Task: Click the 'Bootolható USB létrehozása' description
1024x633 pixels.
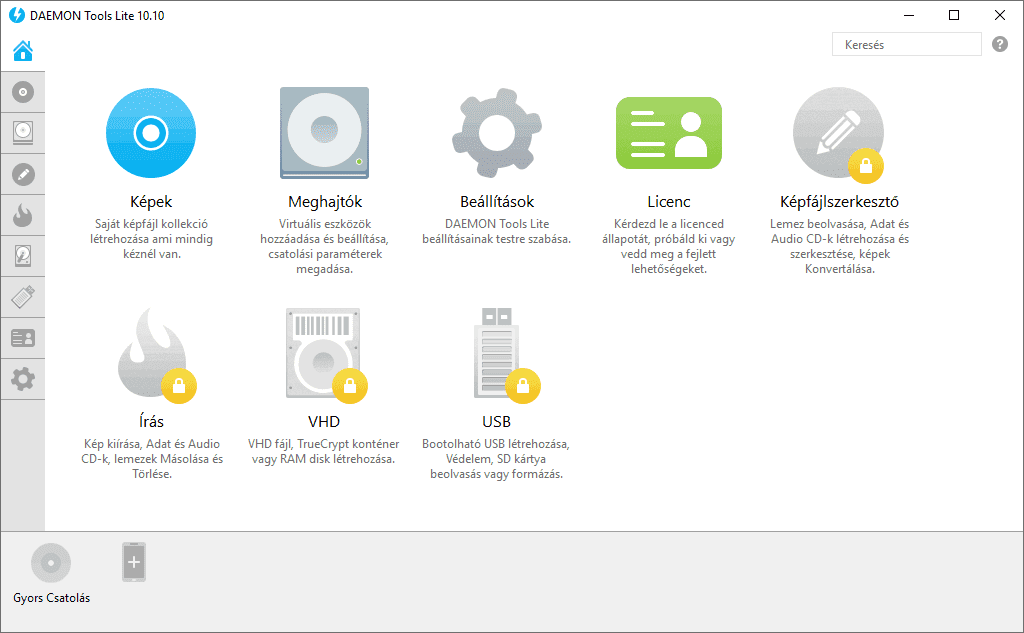Action: point(496,459)
